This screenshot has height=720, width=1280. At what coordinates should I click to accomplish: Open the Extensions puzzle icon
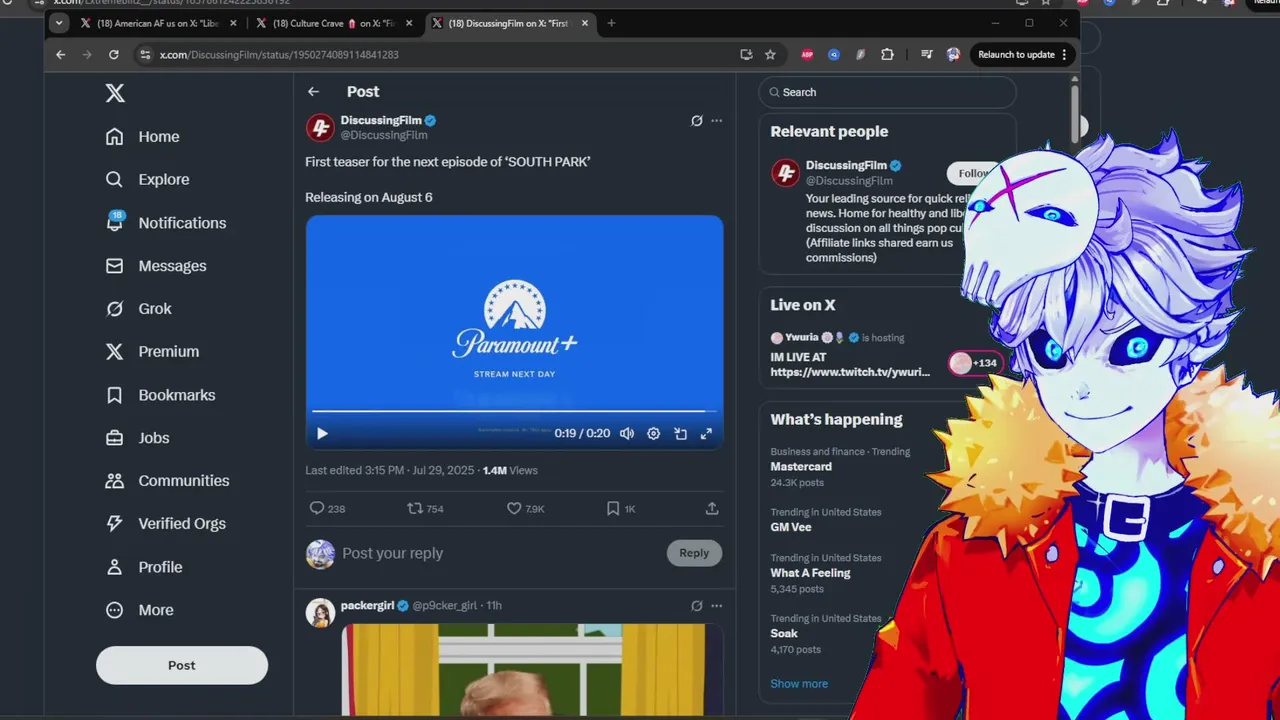[x=887, y=55]
